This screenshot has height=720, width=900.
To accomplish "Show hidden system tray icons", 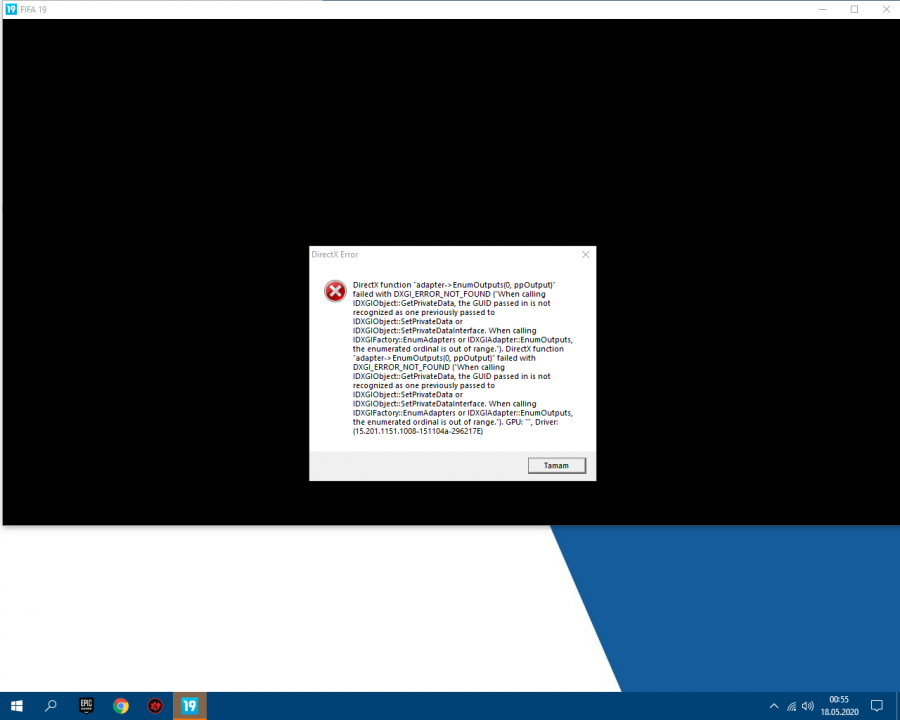I will [x=774, y=706].
